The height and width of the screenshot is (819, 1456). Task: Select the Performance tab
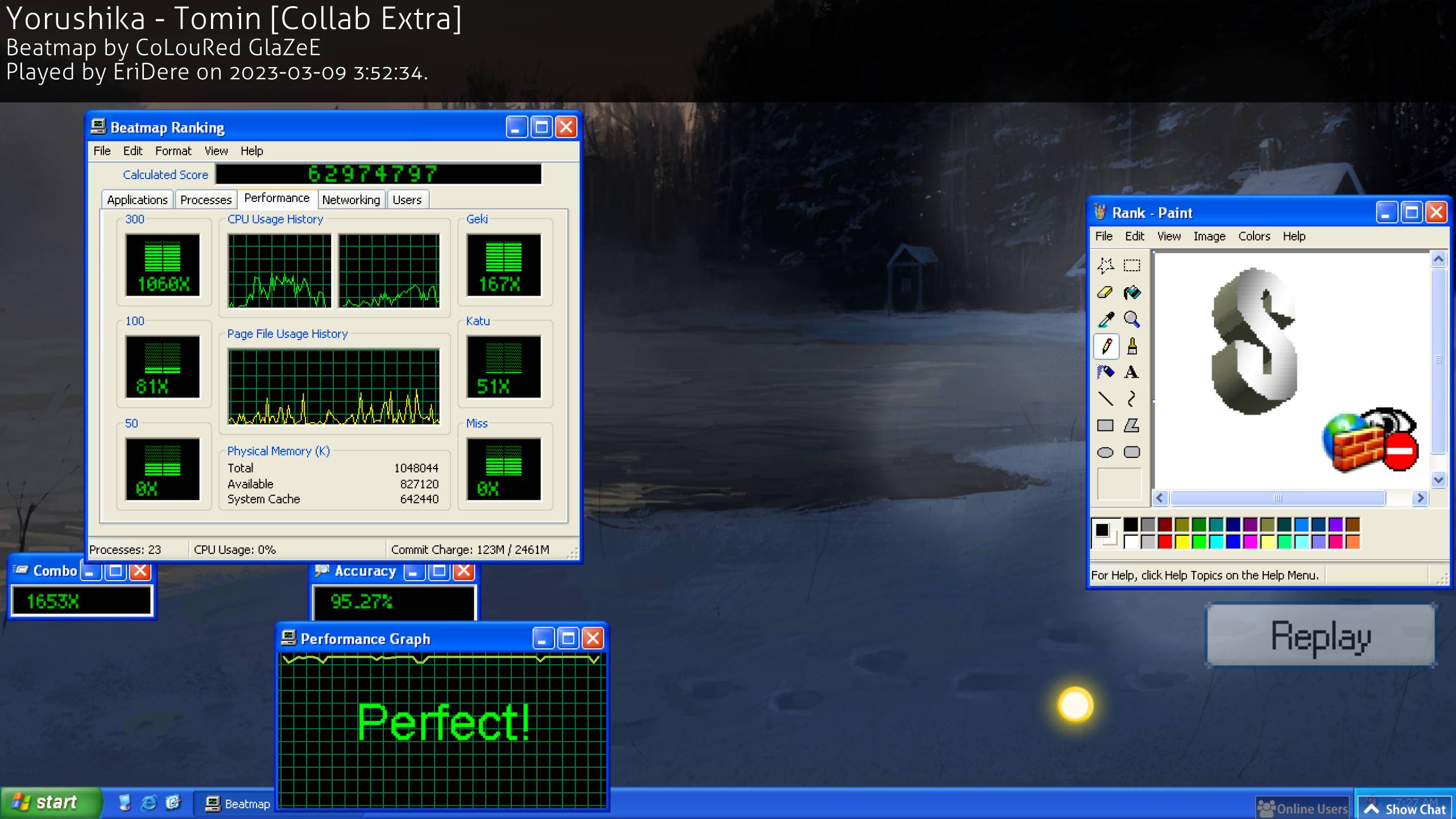(x=277, y=198)
